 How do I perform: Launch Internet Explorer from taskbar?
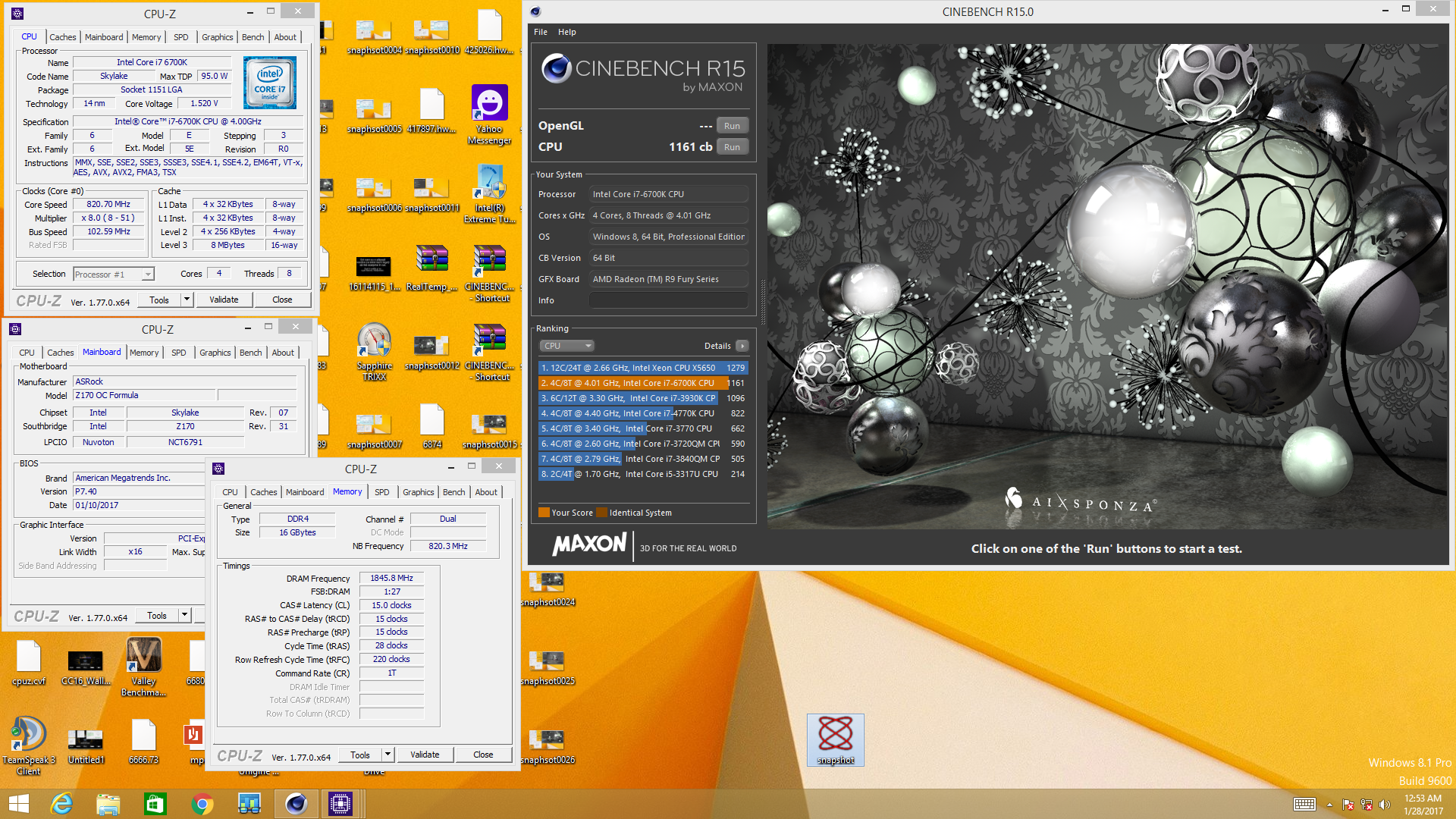coord(61,804)
